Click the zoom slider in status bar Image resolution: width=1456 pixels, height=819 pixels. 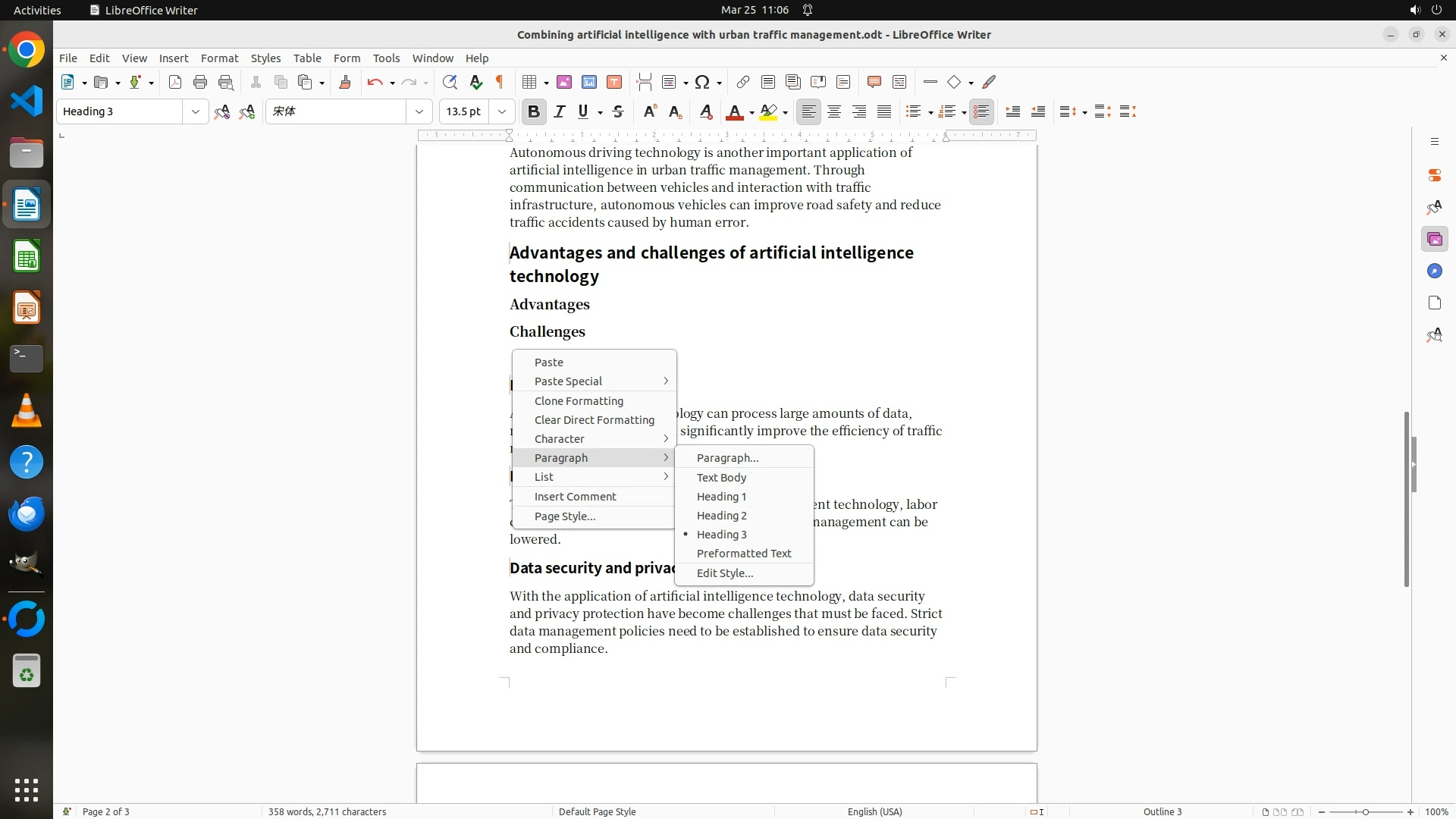1365,811
